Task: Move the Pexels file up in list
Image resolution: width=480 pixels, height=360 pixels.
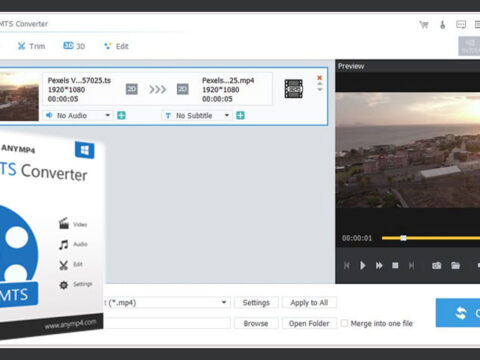Action: [320, 84]
